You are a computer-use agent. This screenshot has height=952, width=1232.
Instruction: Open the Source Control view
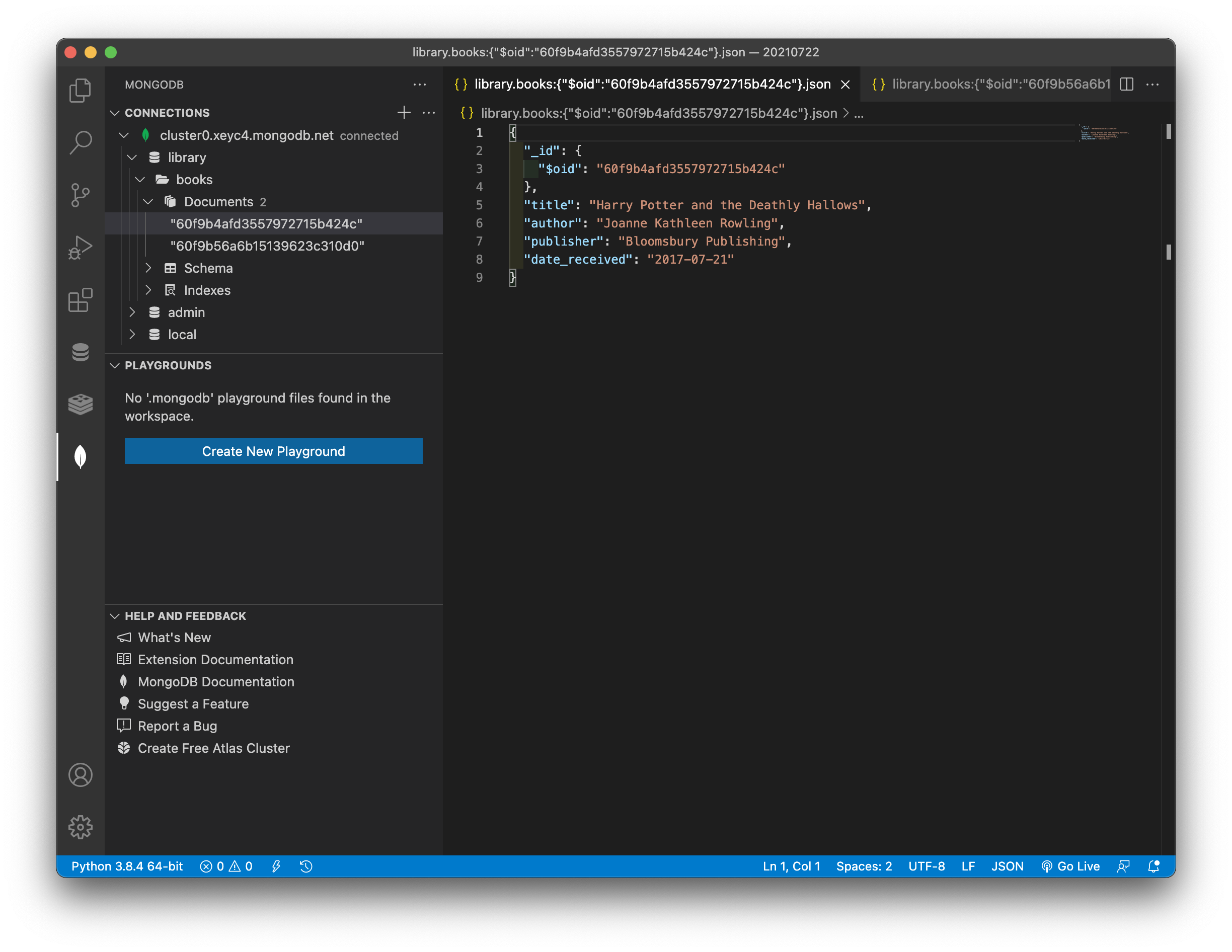click(x=80, y=195)
